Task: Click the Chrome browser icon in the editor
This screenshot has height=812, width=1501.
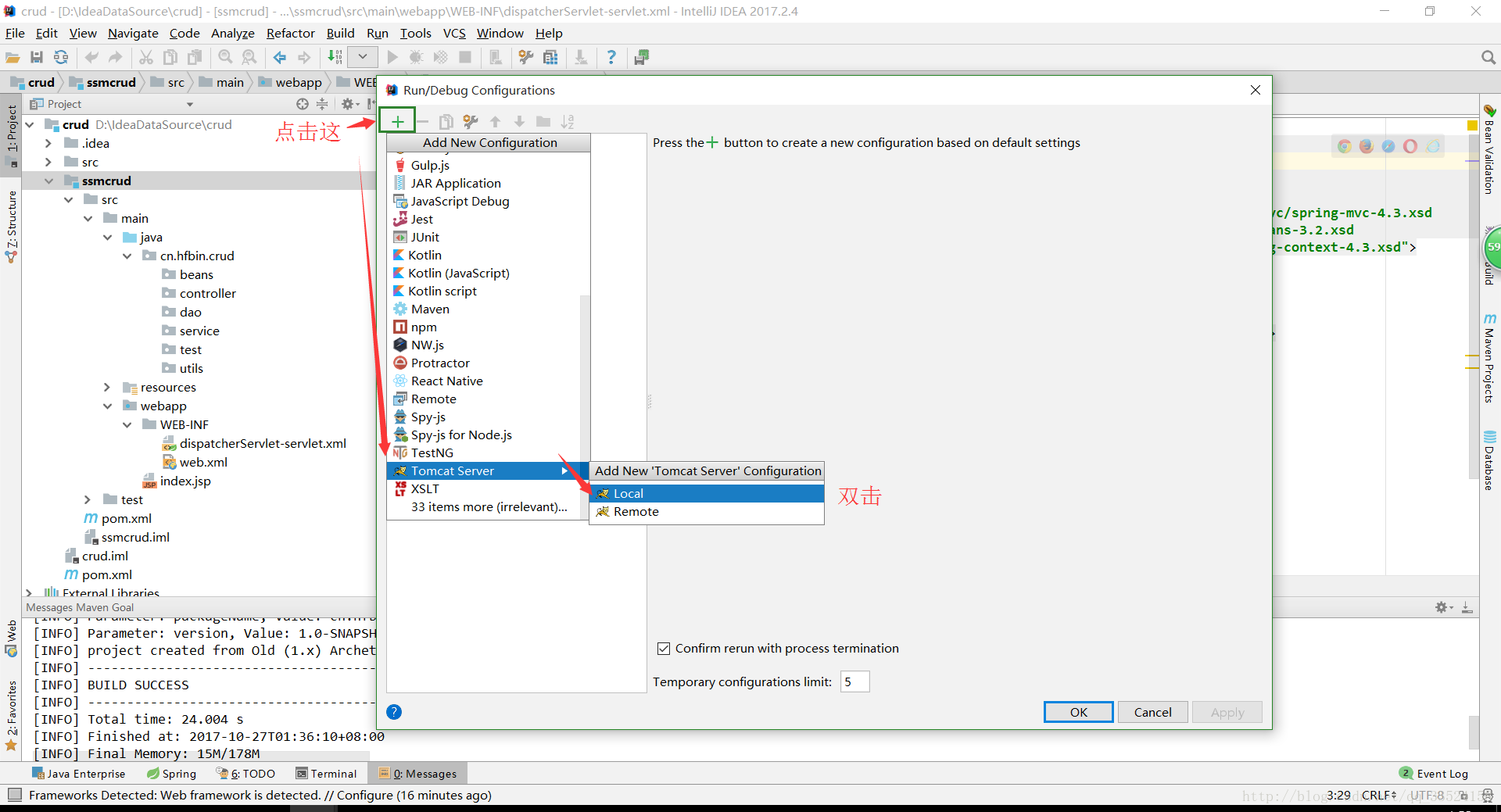Action: pyautogui.click(x=1344, y=146)
